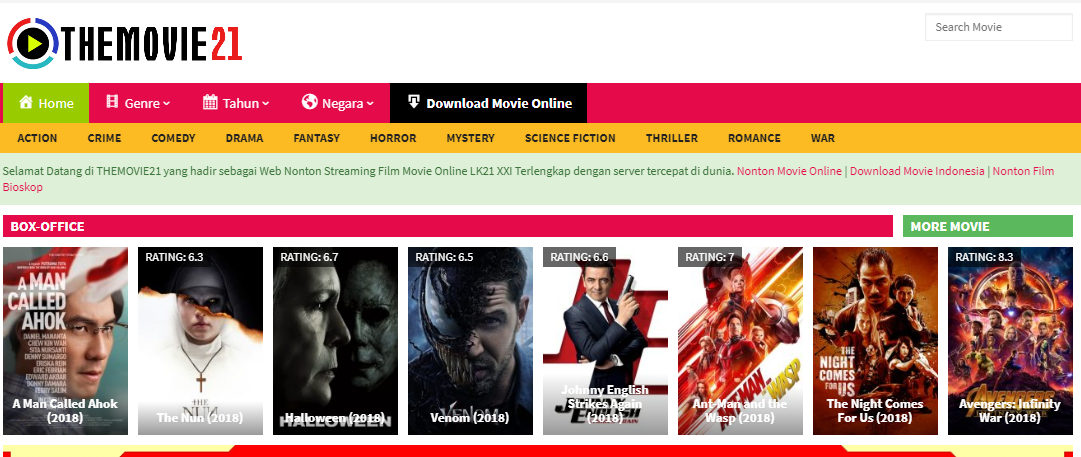Screen dimensions: 1081x457
Task: Open A Man Called Ahok poster
Action: 65,341
